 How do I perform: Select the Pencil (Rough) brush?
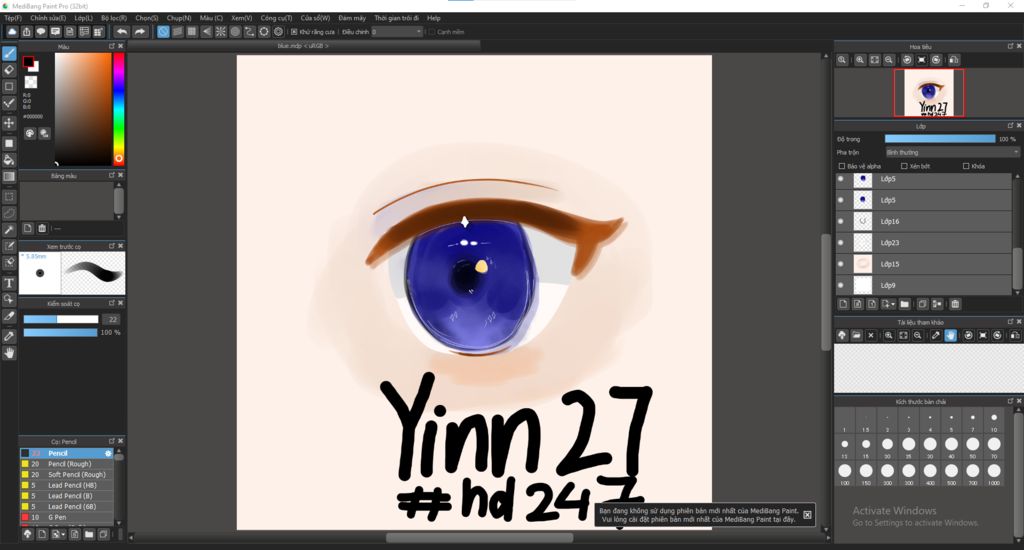(x=67, y=464)
